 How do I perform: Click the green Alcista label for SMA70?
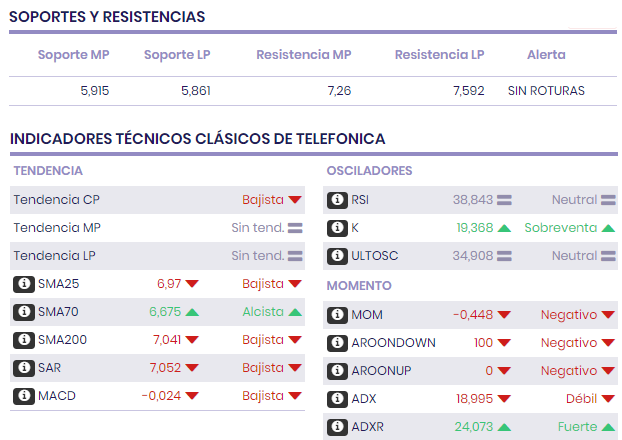point(262,312)
